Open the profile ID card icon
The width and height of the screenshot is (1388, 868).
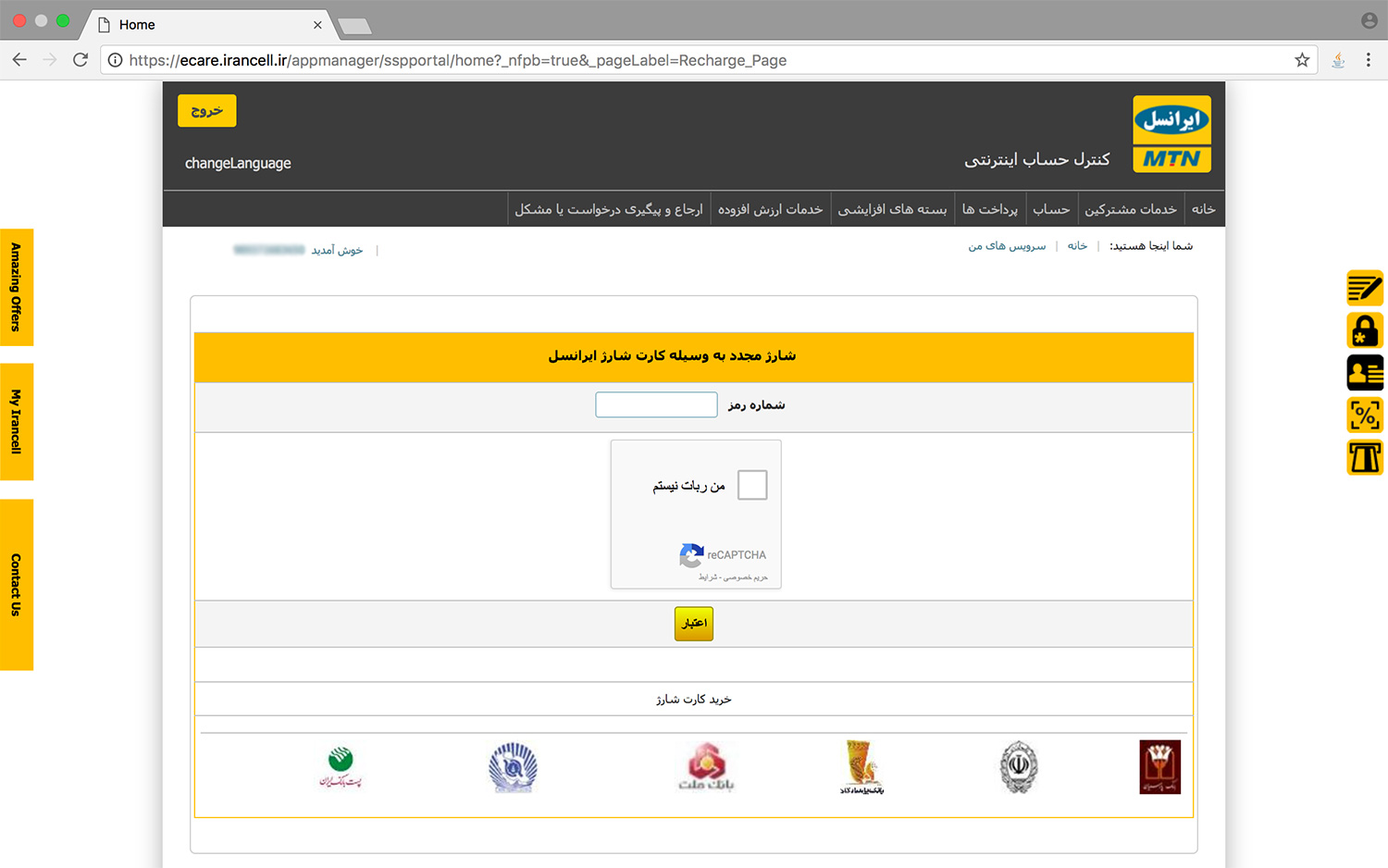coord(1365,373)
